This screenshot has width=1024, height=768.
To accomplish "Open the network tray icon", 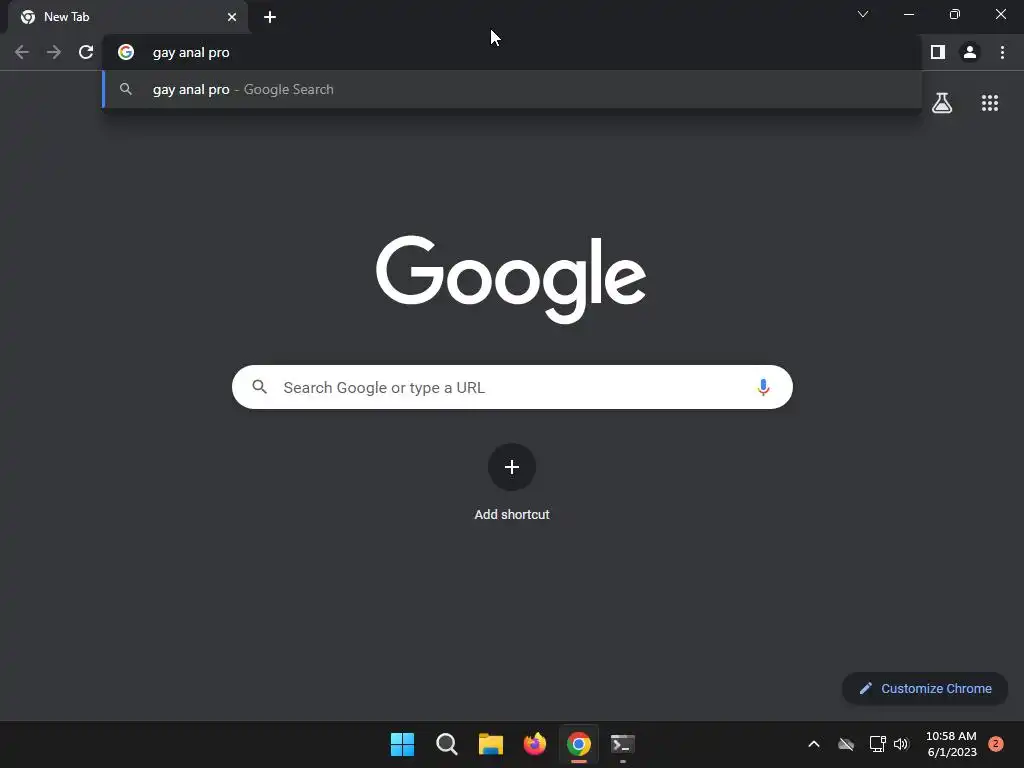I will click(877, 744).
